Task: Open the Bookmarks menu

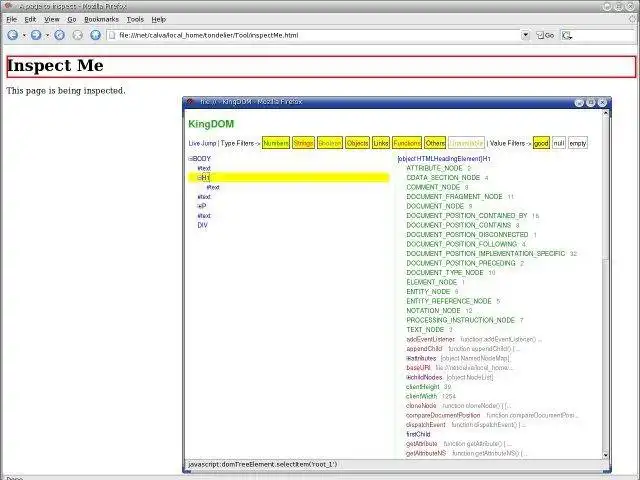Action: pyautogui.click(x=101, y=19)
